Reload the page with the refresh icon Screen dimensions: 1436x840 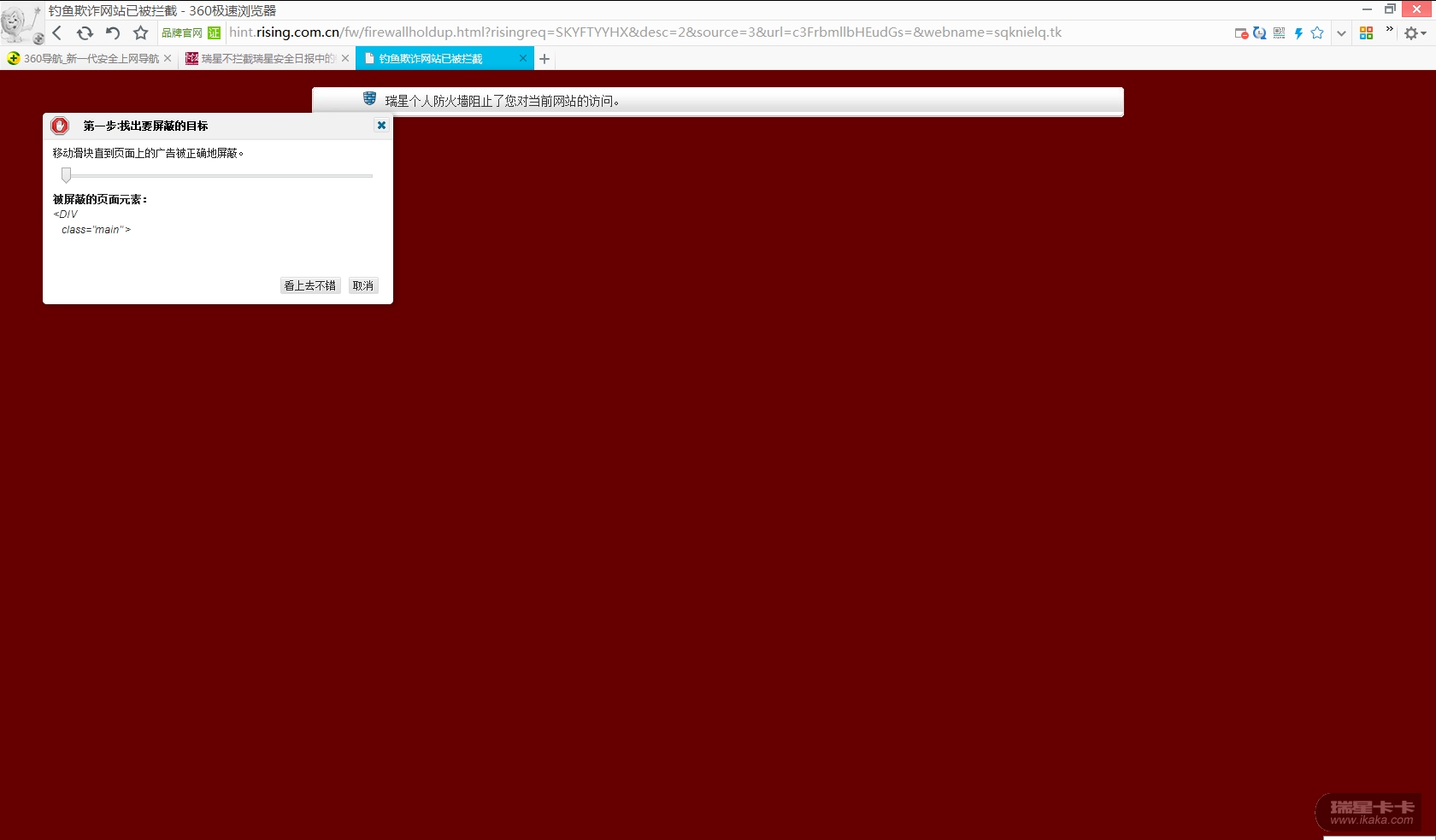85,33
